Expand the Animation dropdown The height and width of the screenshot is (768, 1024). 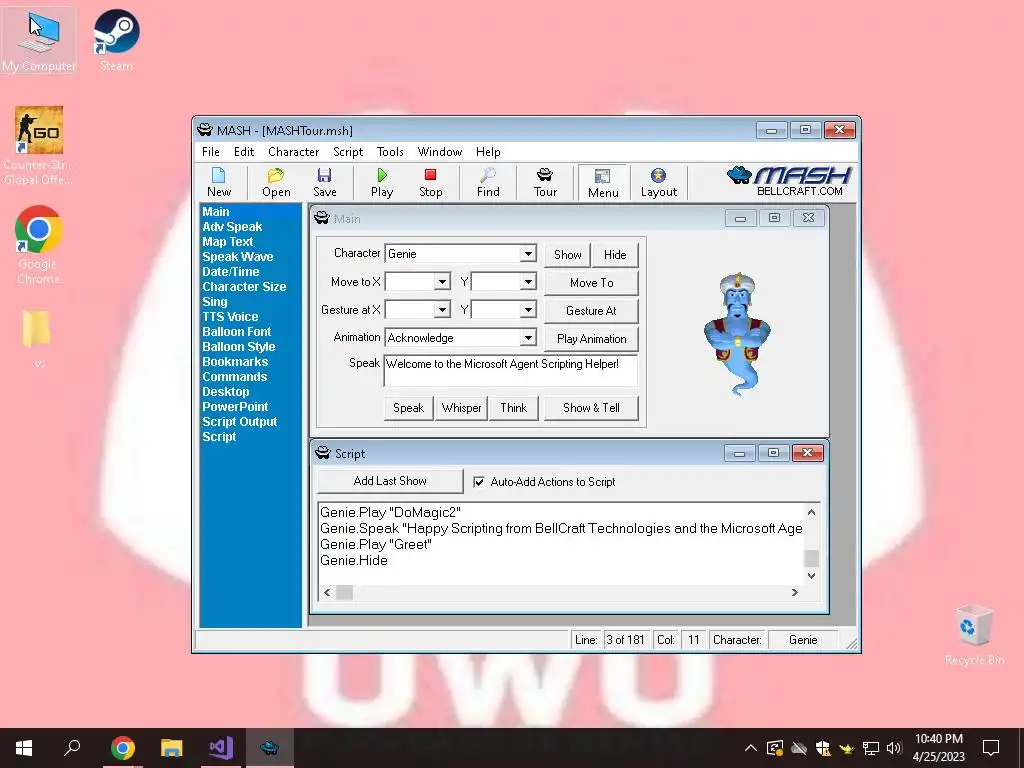(528, 338)
